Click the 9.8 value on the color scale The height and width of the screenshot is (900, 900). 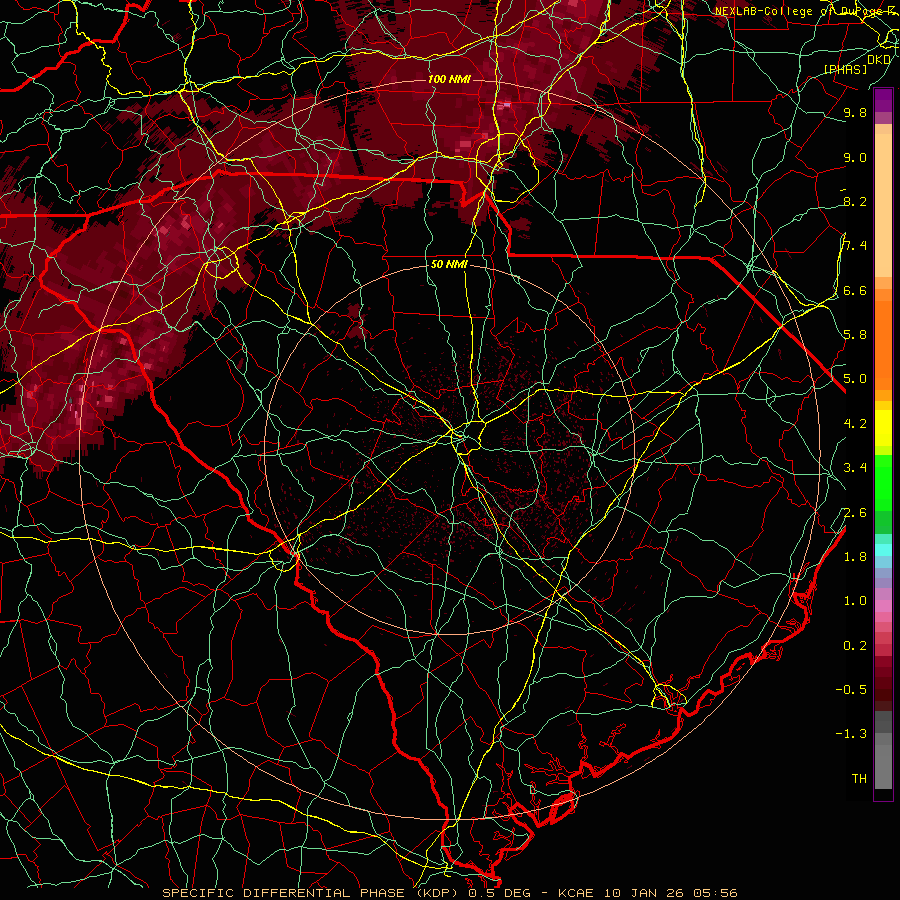(x=855, y=112)
